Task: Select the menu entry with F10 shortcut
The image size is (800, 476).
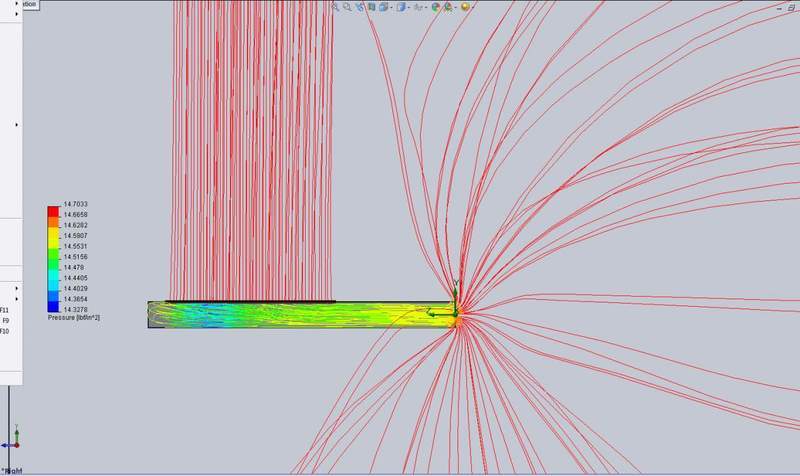Action: (x=6, y=330)
